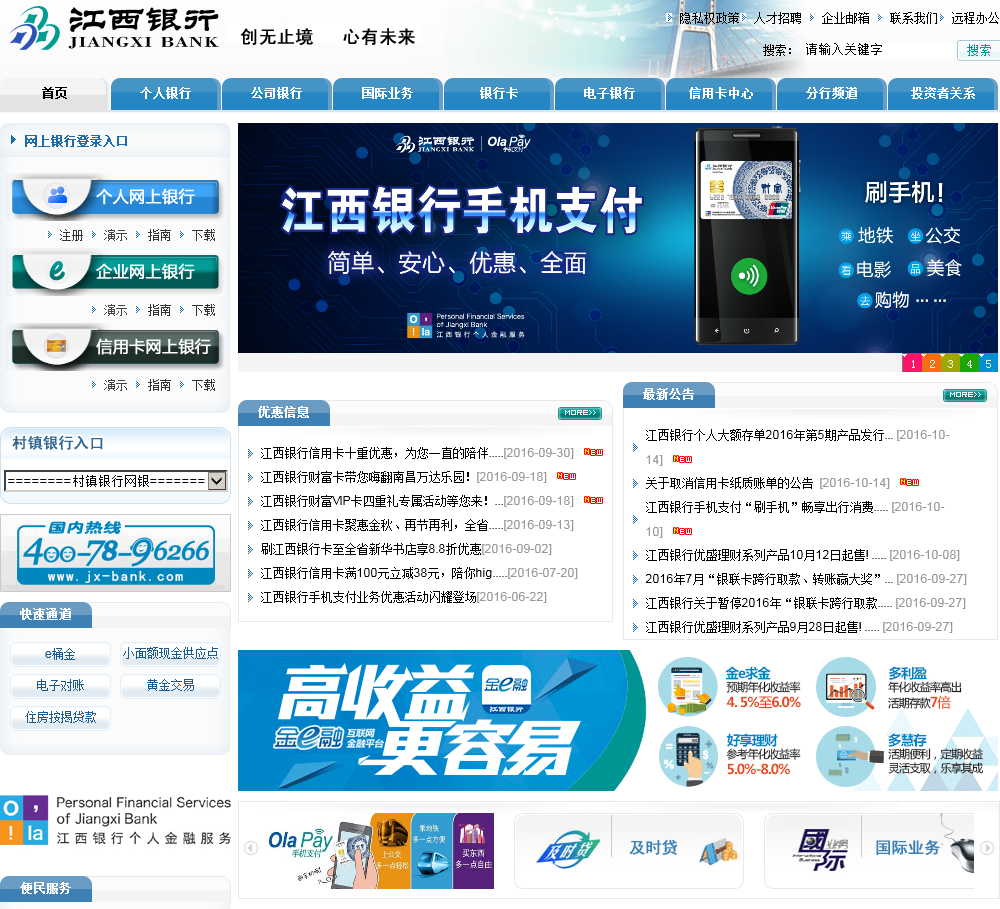
Task: Open the 及时贷 promo card
Action: 629,851
